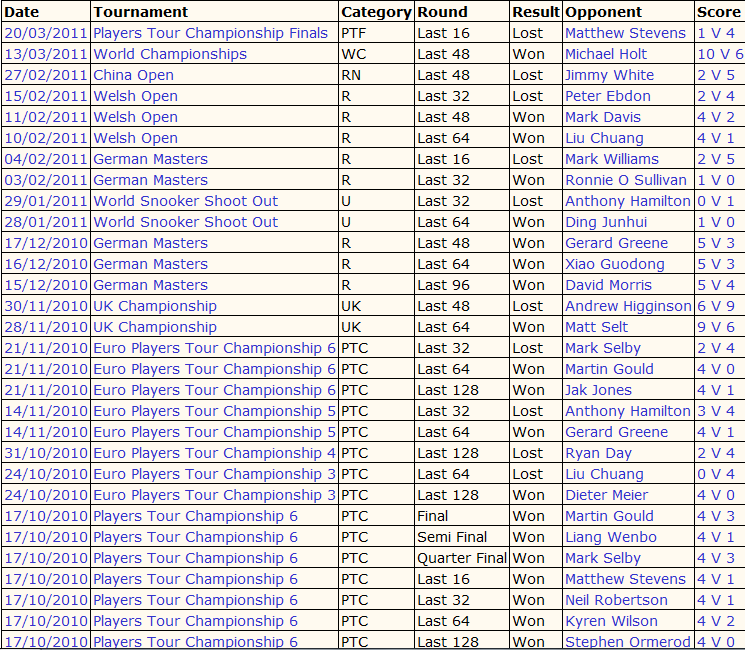Click opponent Michael Holt
Image resolution: width=749 pixels, height=652 pixels.
pos(606,54)
